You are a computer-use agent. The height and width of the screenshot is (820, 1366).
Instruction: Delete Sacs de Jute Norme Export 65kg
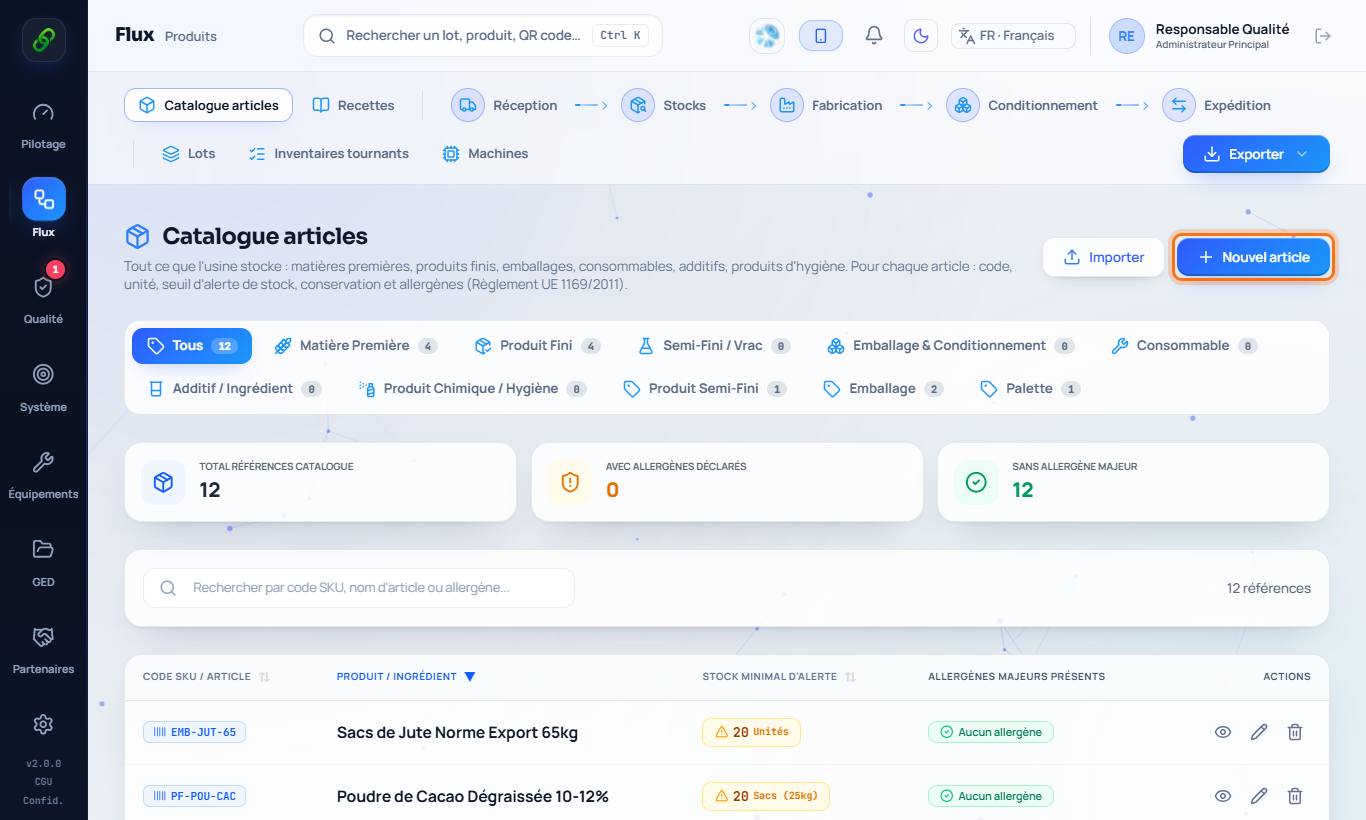pyautogui.click(x=1295, y=732)
